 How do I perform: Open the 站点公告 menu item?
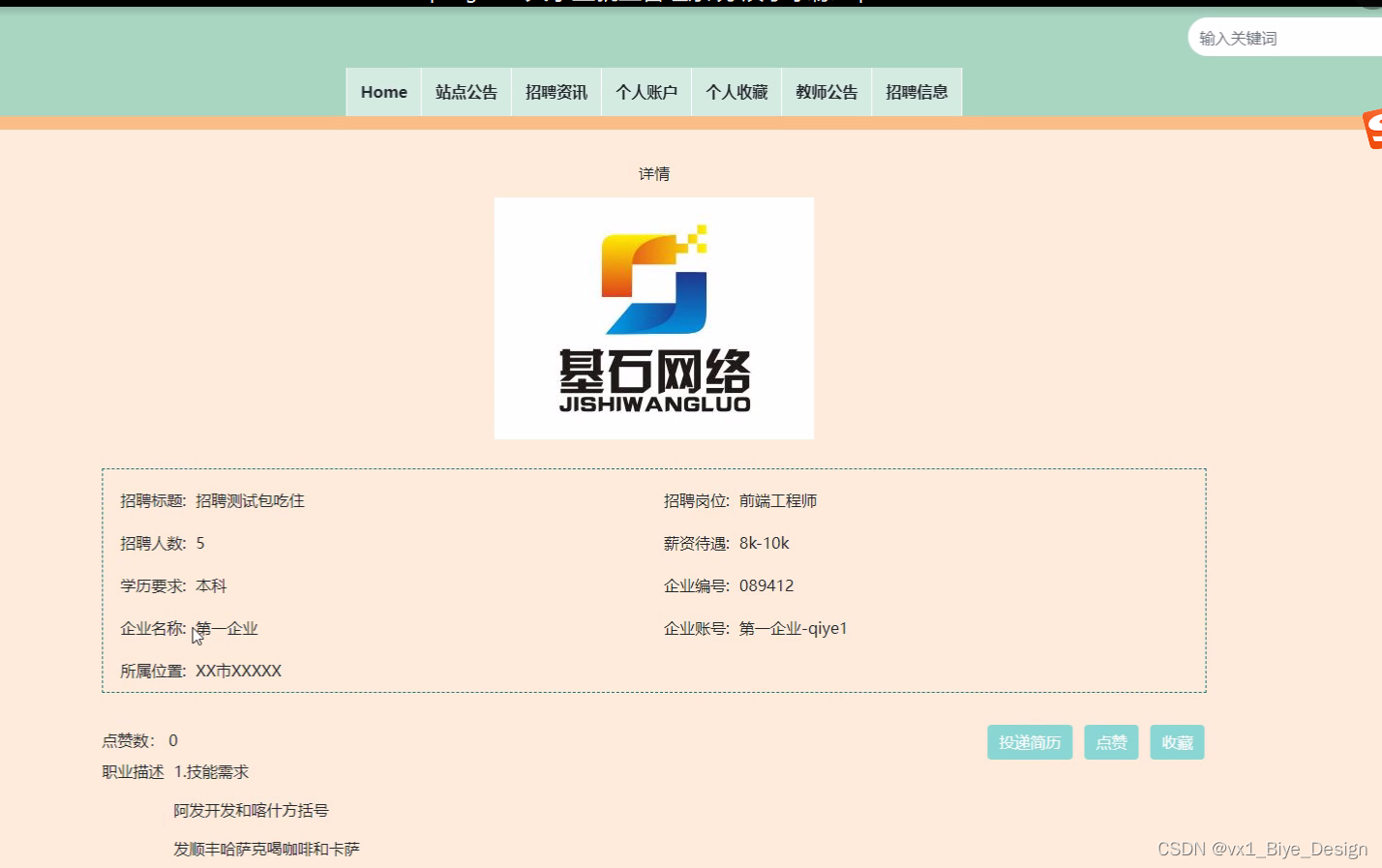466,92
